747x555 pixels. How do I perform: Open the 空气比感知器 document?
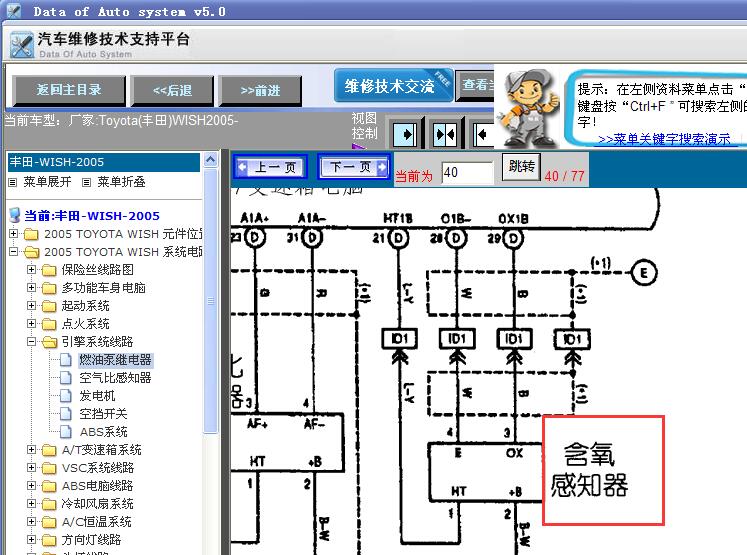115,378
